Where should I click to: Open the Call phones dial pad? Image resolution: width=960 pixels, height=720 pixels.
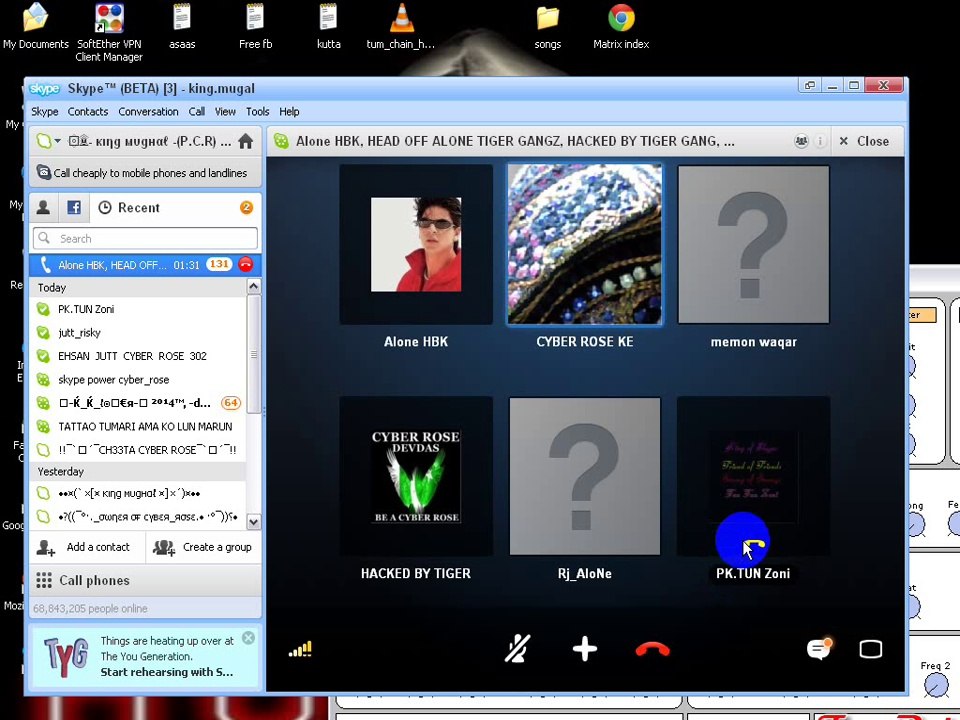click(145, 580)
